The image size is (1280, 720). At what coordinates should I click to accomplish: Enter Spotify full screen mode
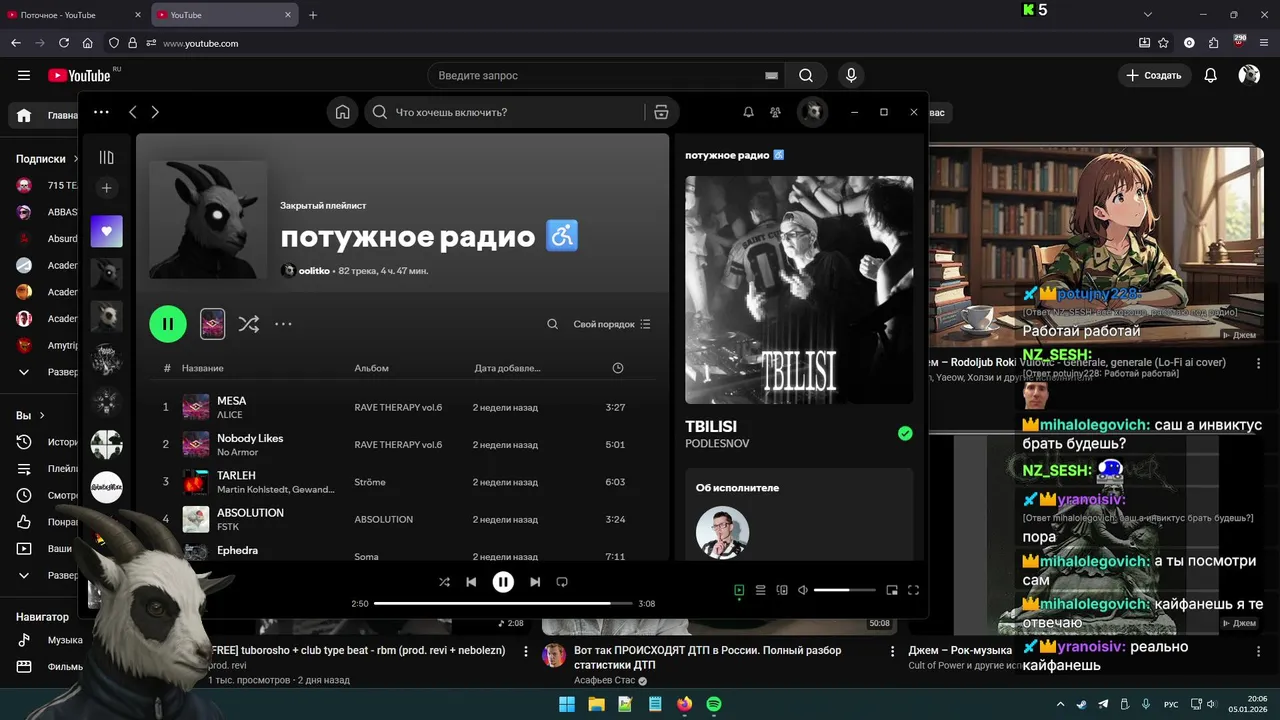(x=913, y=590)
